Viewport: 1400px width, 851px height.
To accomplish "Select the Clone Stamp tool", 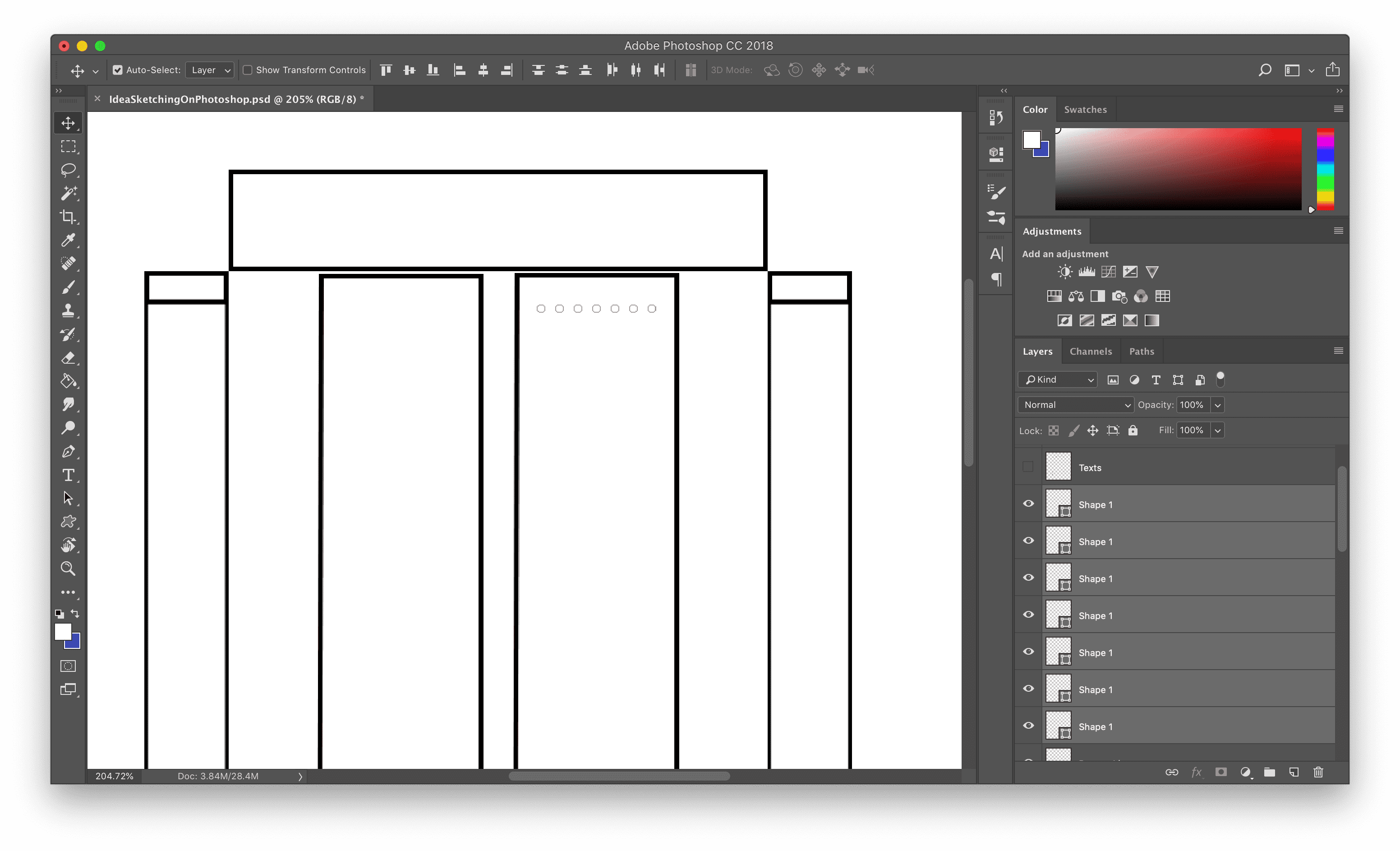I will point(68,310).
